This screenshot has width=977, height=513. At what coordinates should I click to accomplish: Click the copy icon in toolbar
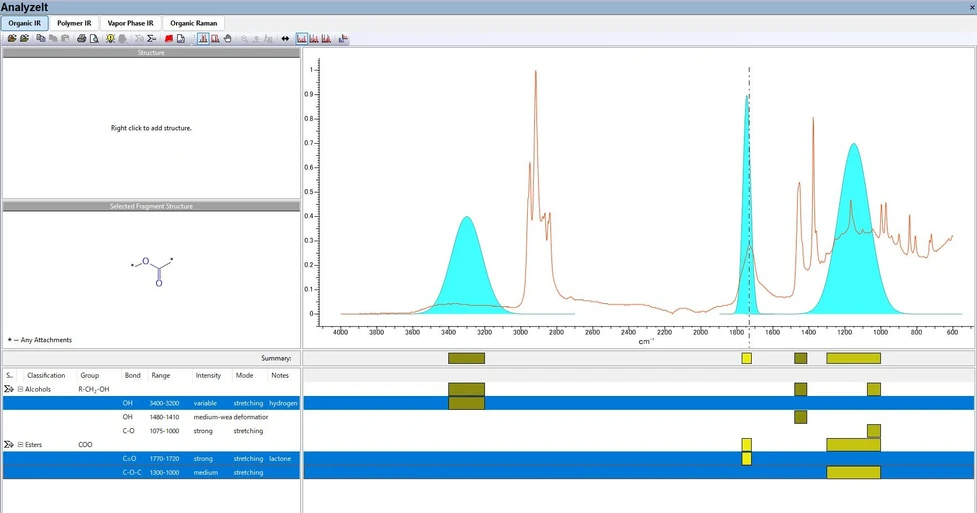point(40,39)
